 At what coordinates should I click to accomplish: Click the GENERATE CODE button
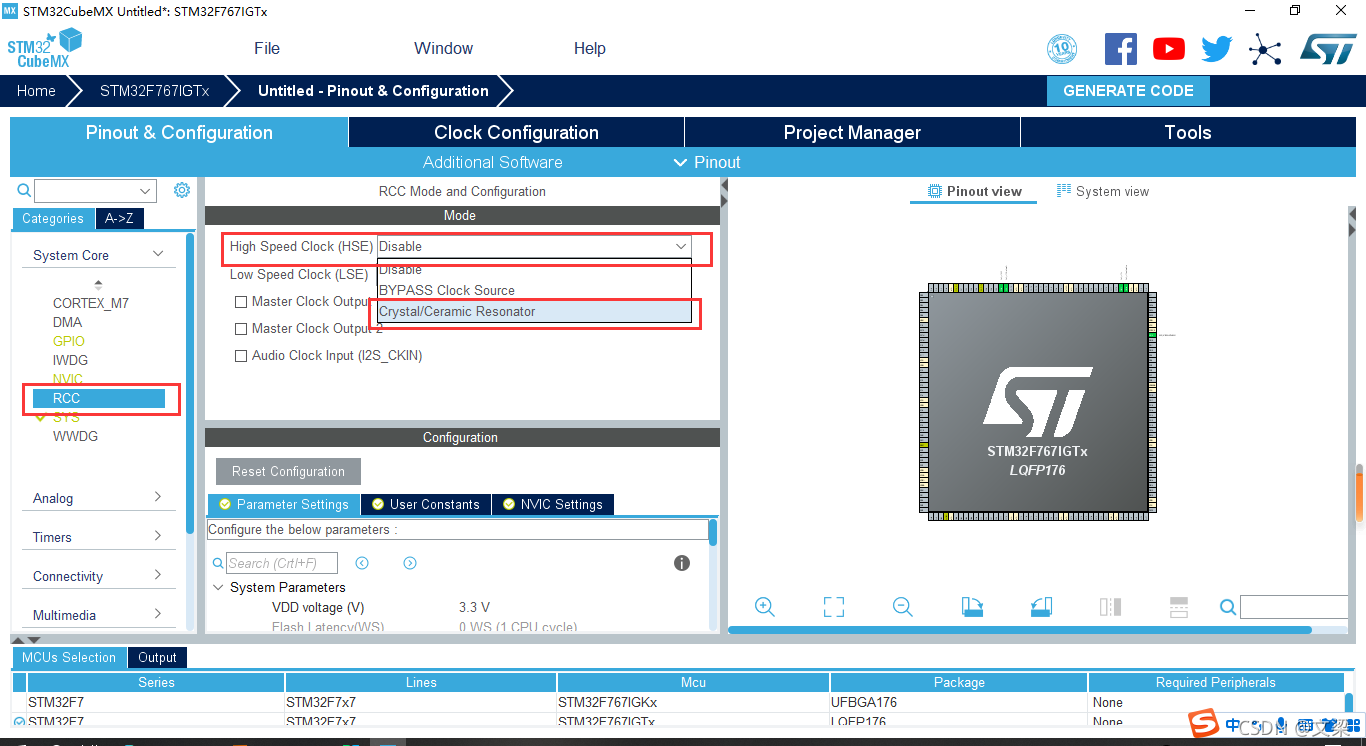1128,90
